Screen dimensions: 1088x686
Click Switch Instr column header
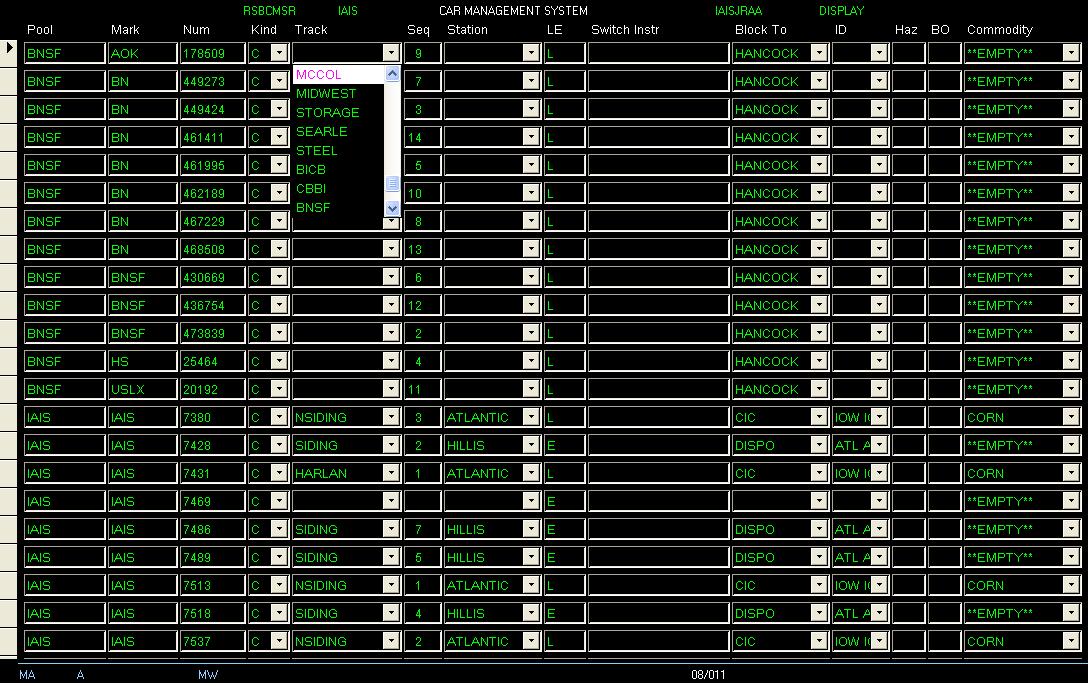point(624,29)
